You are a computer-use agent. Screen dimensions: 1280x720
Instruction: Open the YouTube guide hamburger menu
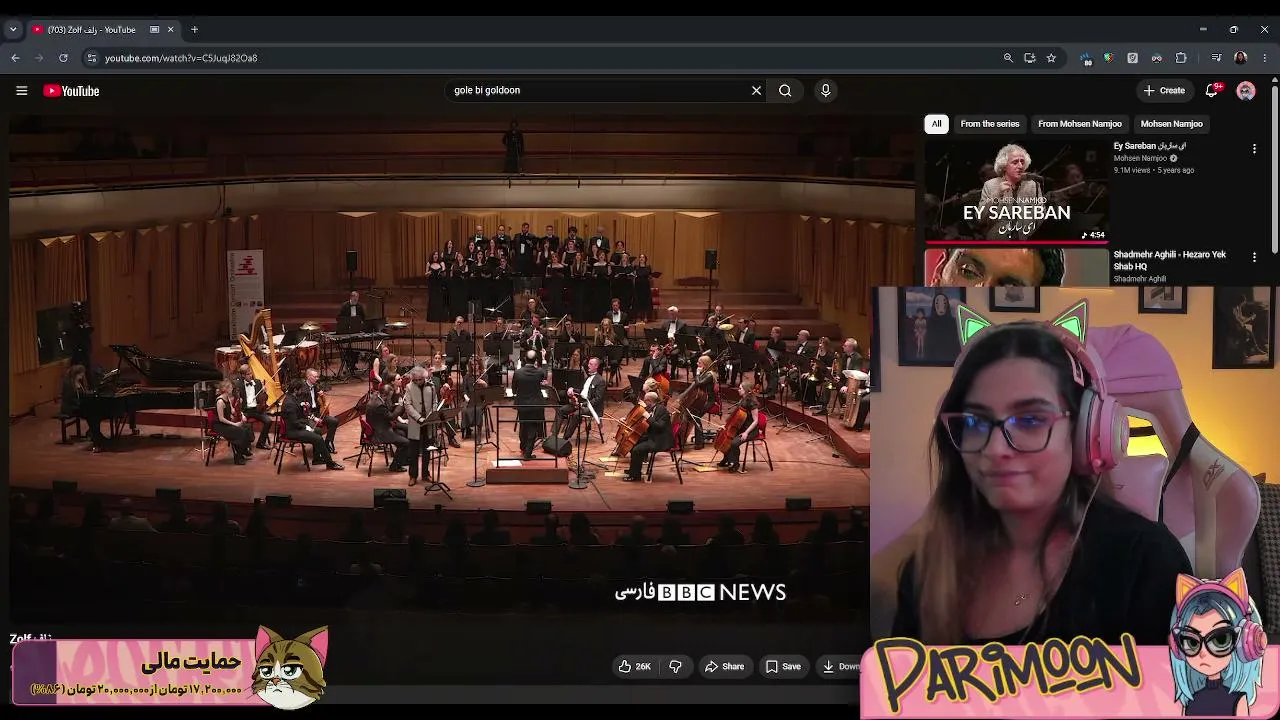coord(21,91)
